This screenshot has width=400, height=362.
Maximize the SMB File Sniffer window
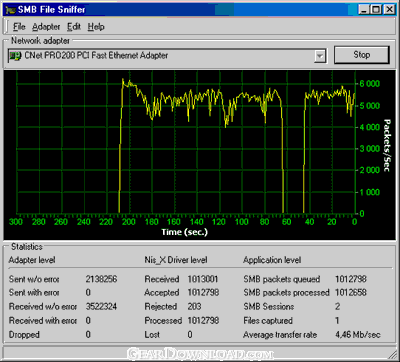tap(376, 10)
